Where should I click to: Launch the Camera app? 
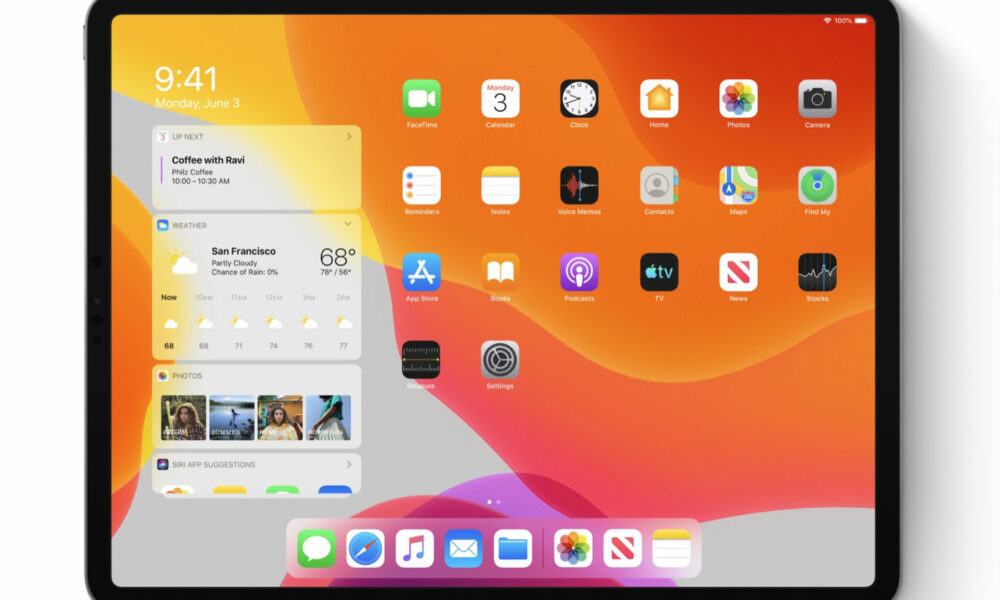coord(817,99)
